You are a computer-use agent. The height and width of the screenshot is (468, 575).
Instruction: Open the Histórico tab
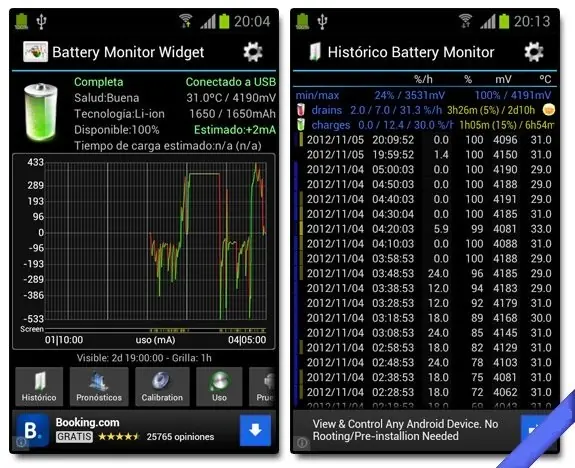point(39,387)
